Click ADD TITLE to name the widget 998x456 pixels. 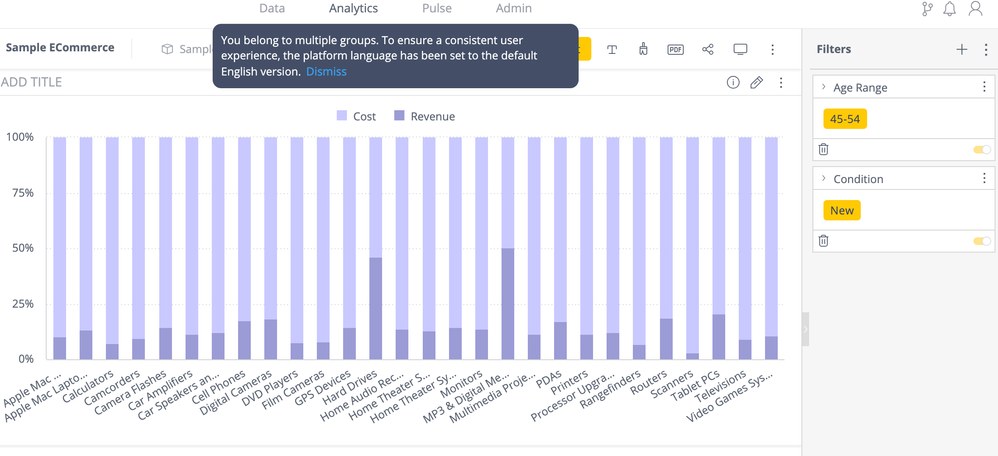[x=32, y=82]
